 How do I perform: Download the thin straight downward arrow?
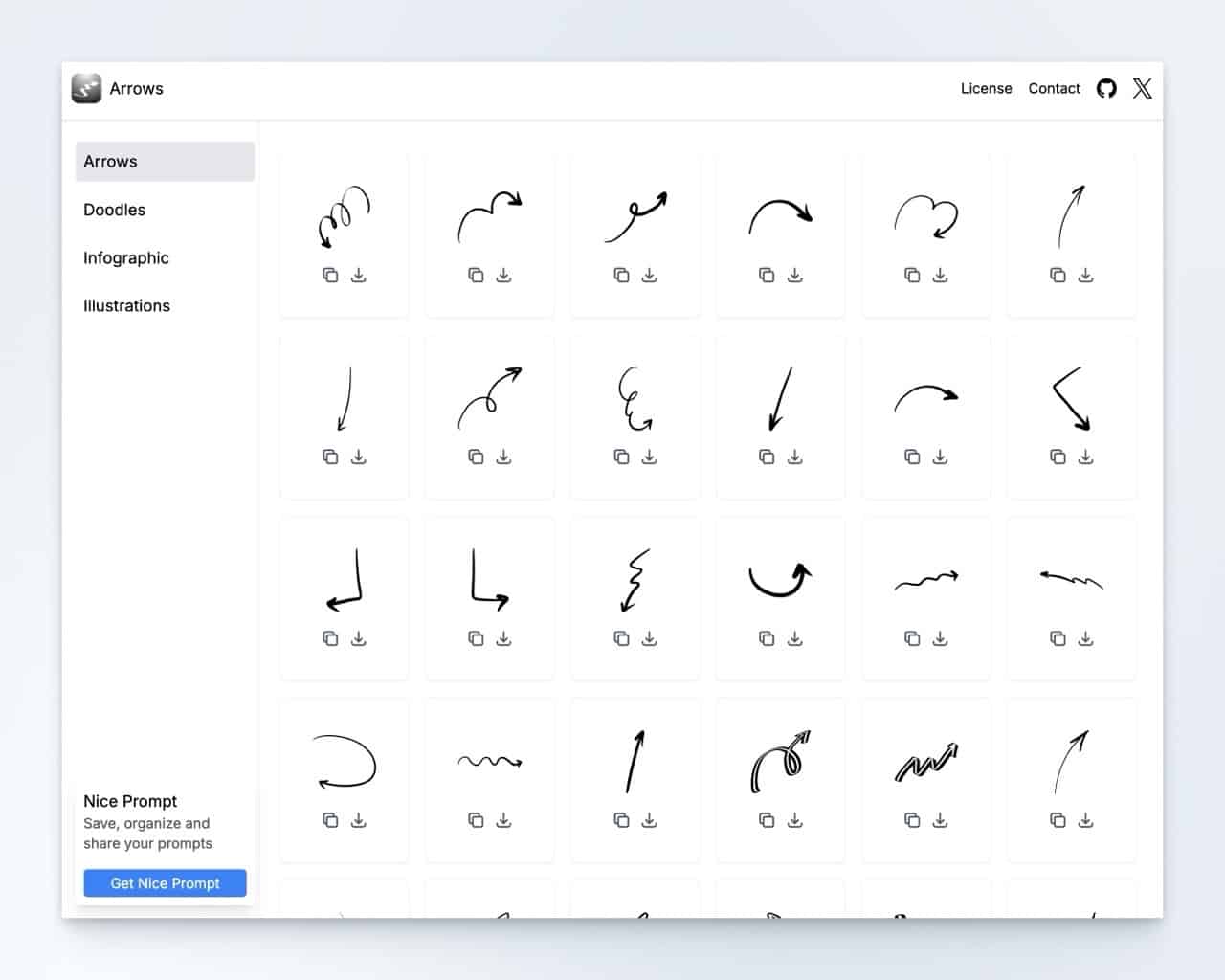tap(359, 457)
